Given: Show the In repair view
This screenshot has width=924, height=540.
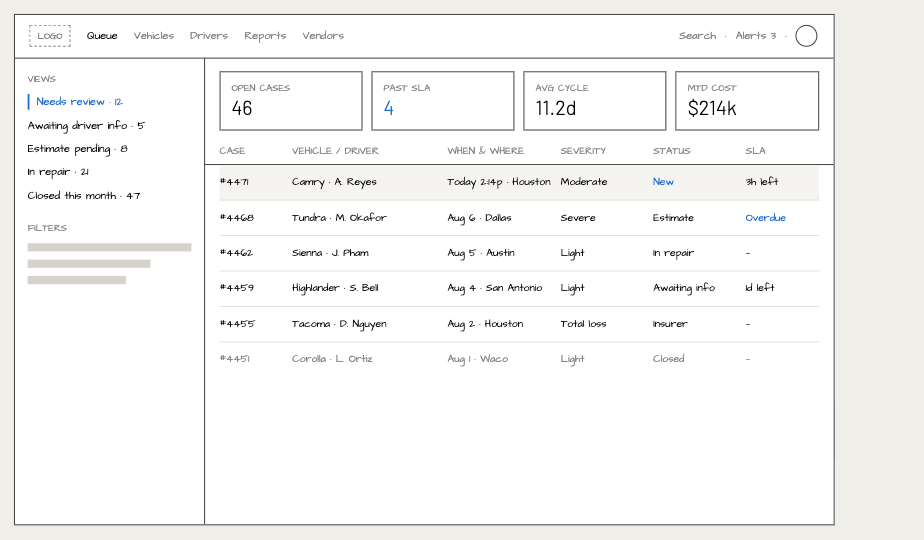Looking at the screenshot, I should click(x=58, y=172).
